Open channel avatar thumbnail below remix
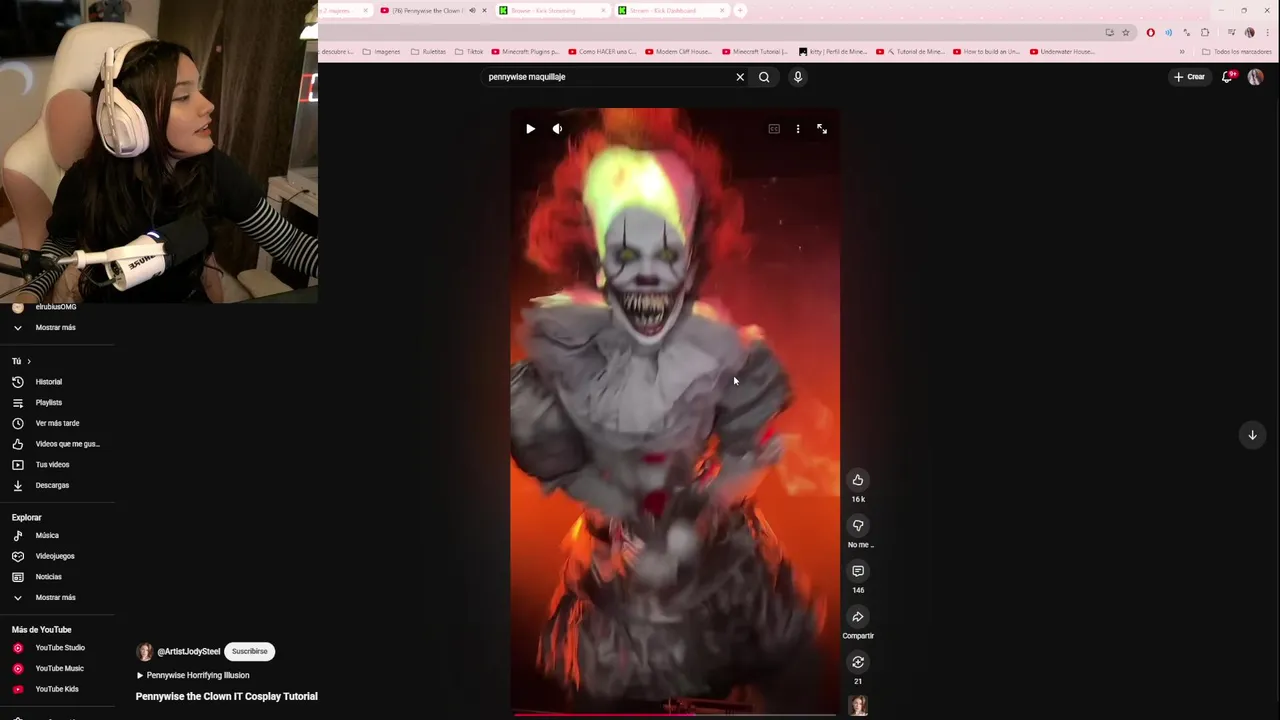This screenshot has height=720, width=1280. [858, 706]
